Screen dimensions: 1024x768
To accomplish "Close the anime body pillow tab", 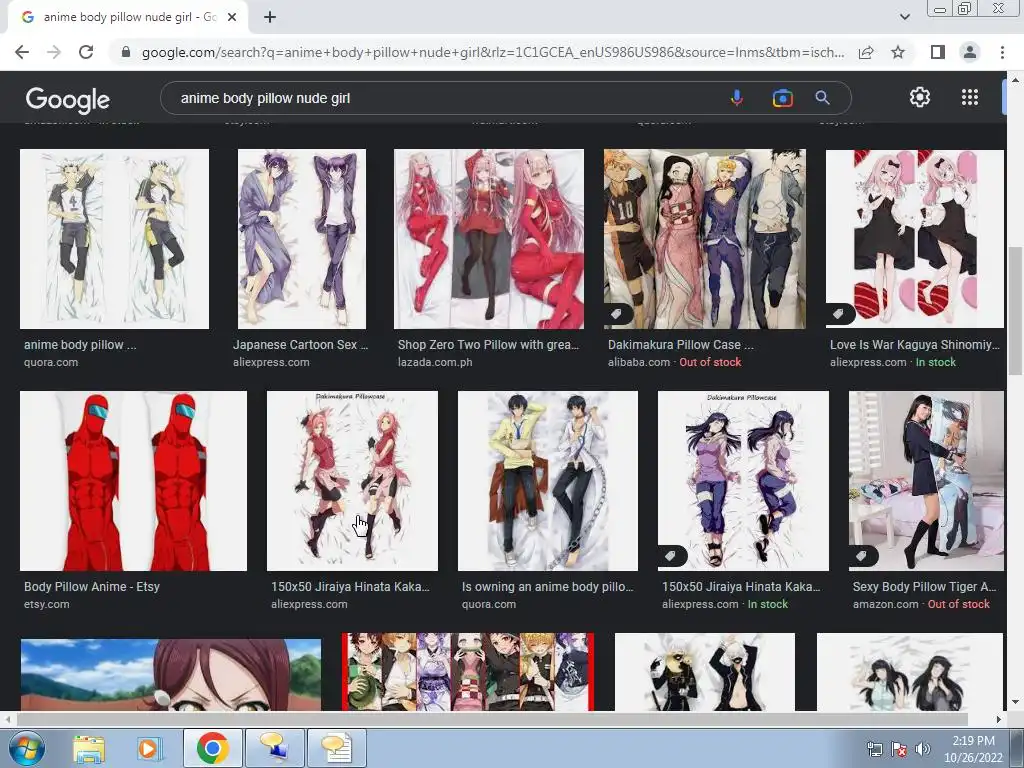I will (232, 17).
